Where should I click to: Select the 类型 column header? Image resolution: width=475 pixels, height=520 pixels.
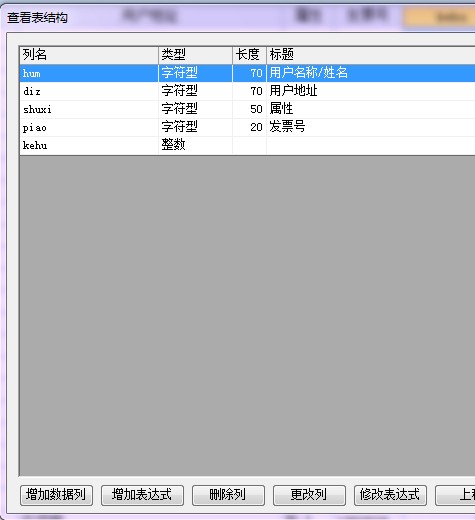[x=195, y=55]
